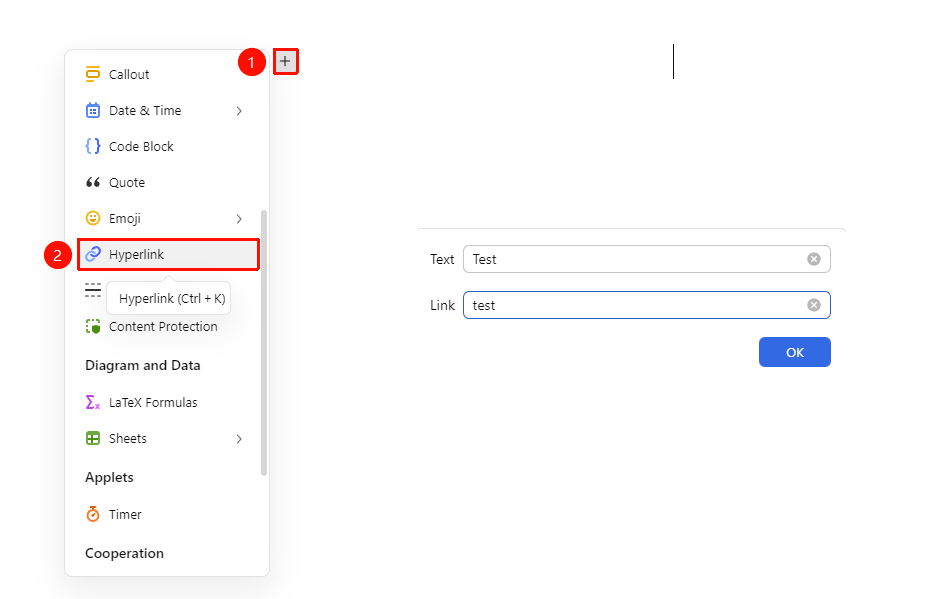Click the plus insert button
930x599 pixels.
(285, 61)
